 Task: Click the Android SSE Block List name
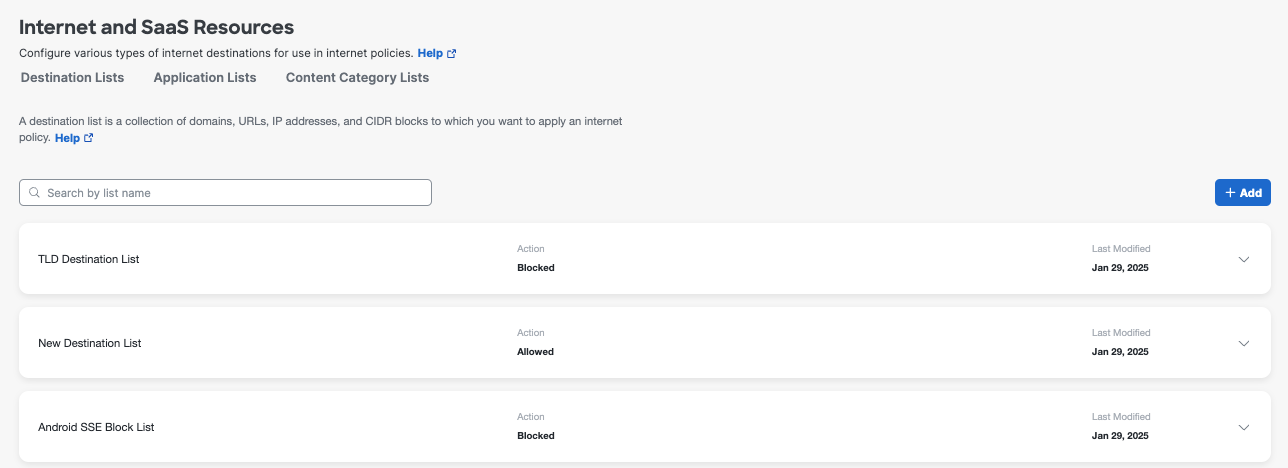click(x=96, y=427)
